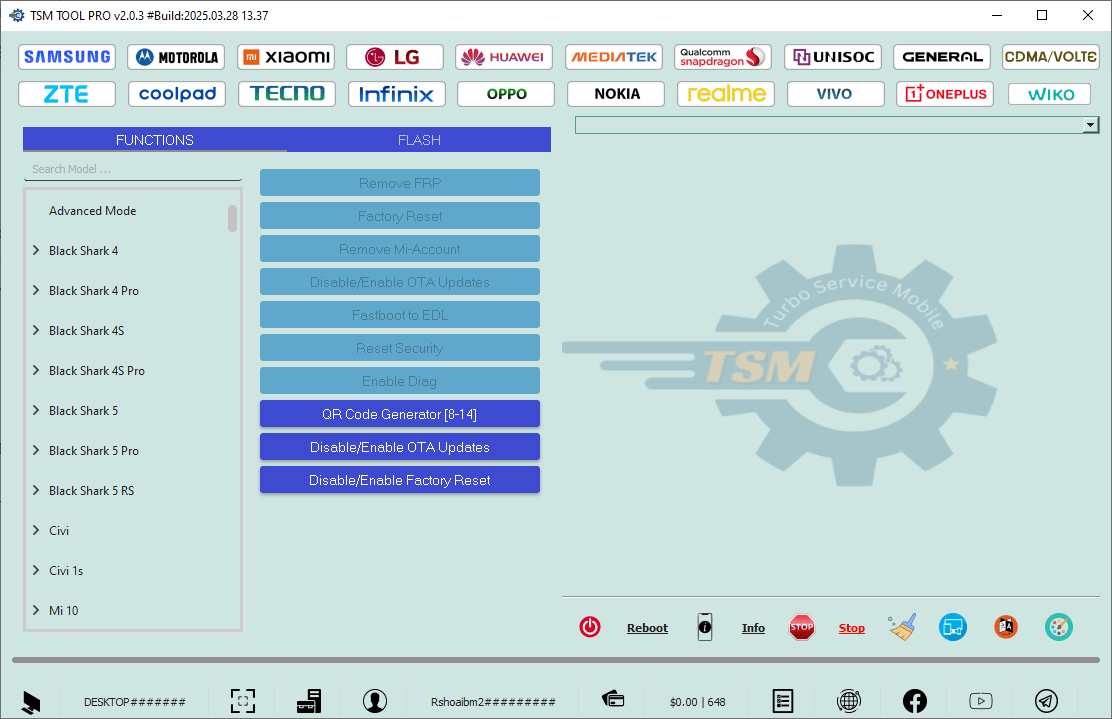
Task: Click the red power off icon
Action: [590, 627]
